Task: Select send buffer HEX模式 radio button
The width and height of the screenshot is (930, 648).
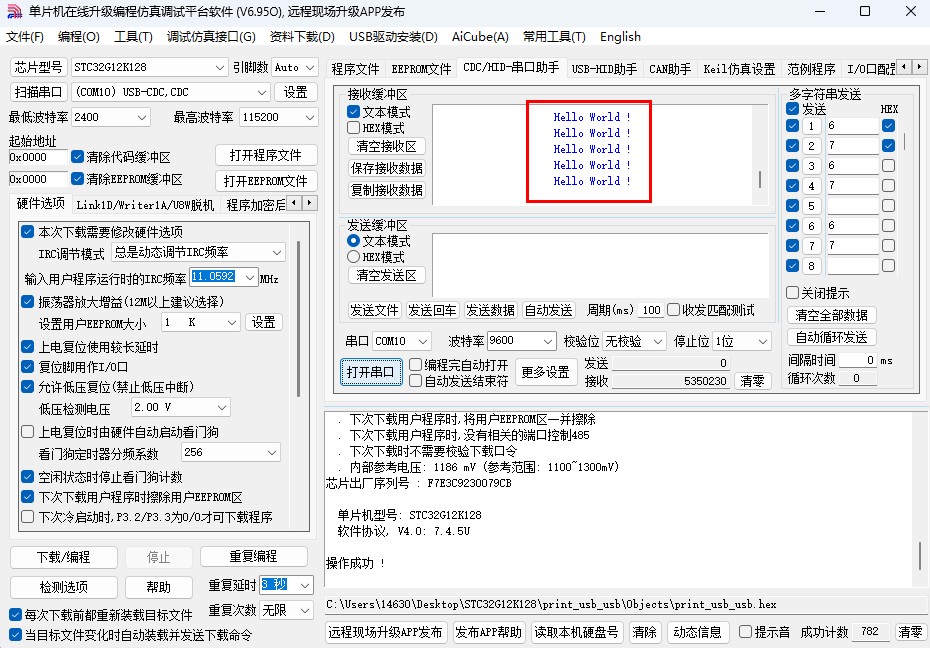Action: coord(353,257)
